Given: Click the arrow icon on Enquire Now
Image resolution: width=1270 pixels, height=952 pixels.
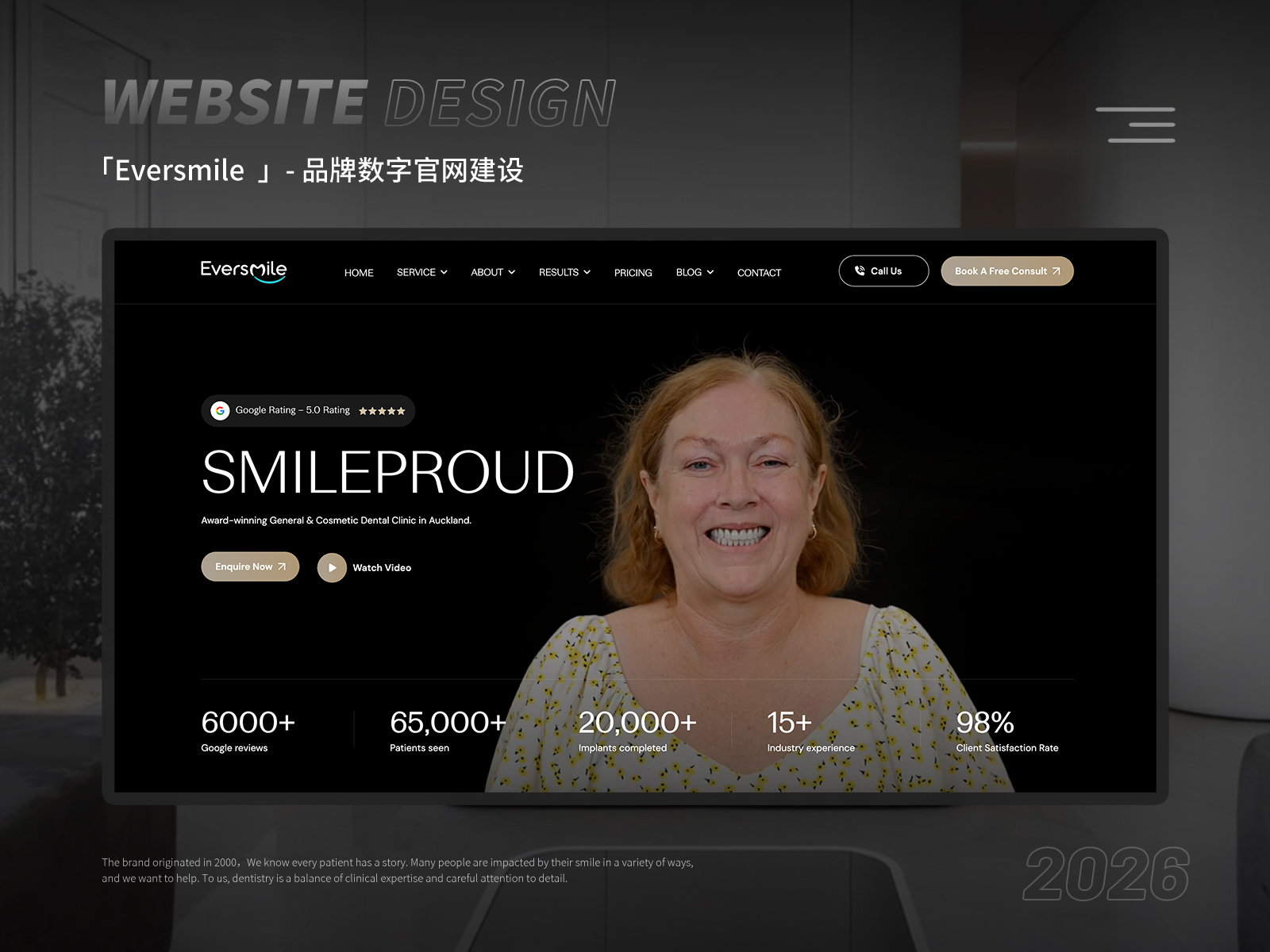Looking at the screenshot, I should point(282,566).
